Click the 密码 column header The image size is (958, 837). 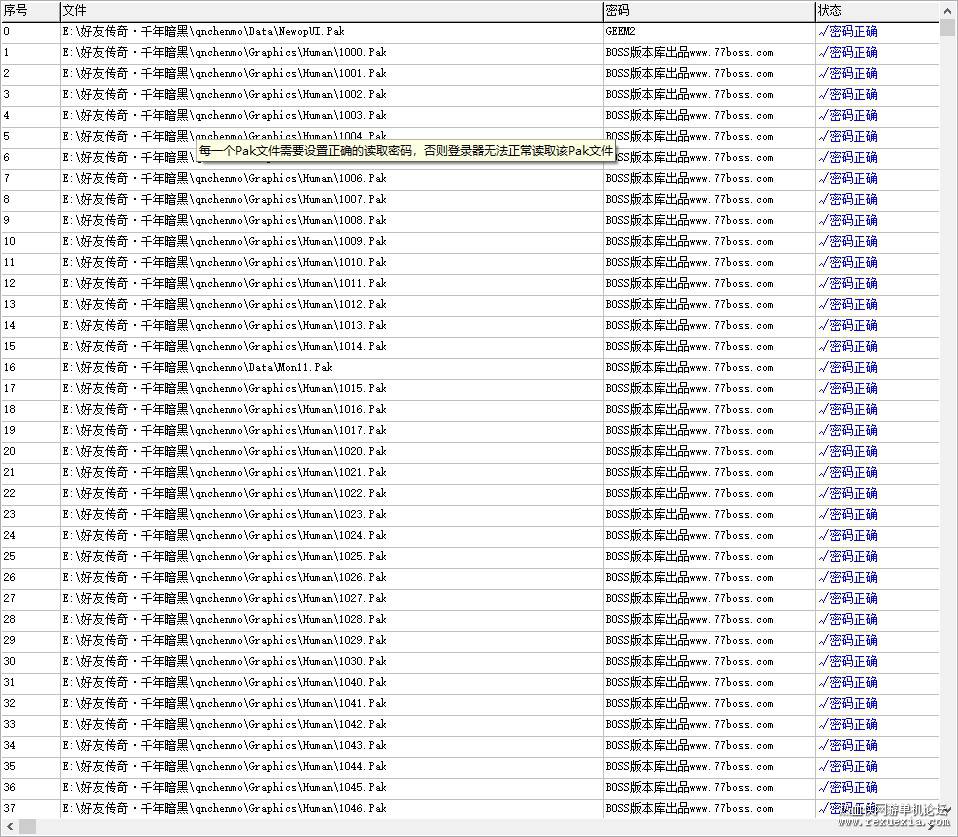tap(709, 10)
